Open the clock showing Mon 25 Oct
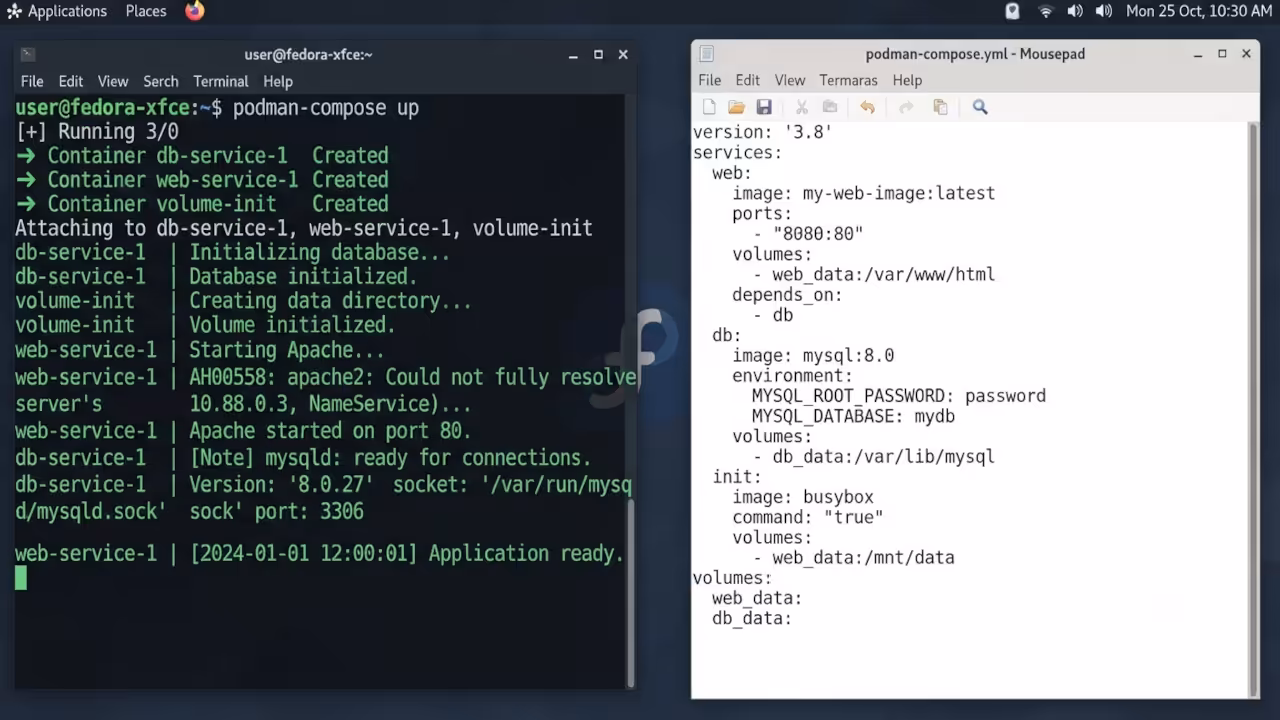The height and width of the screenshot is (720, 1280). point(1199,11)
